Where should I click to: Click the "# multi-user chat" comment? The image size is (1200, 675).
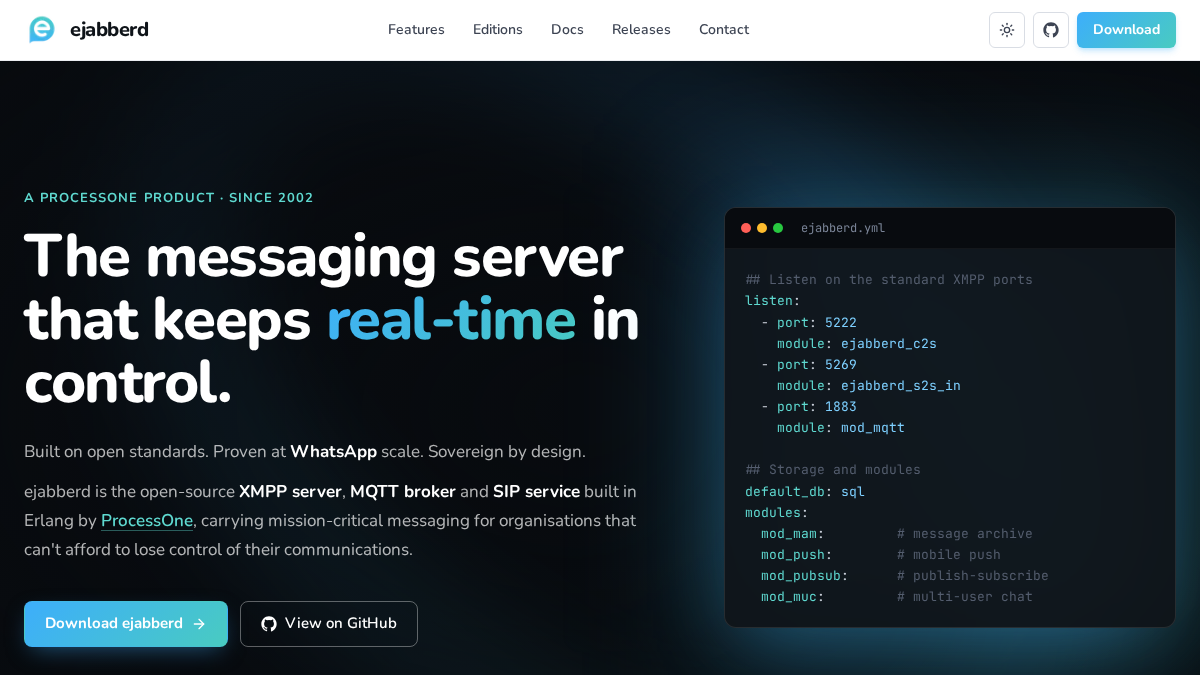[x=965, y=596]
